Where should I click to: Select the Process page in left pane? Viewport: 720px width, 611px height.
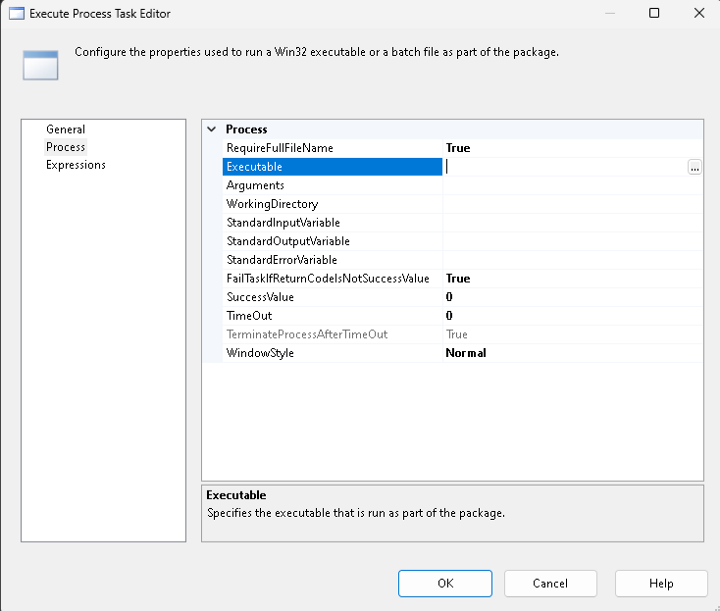[65, 147]
